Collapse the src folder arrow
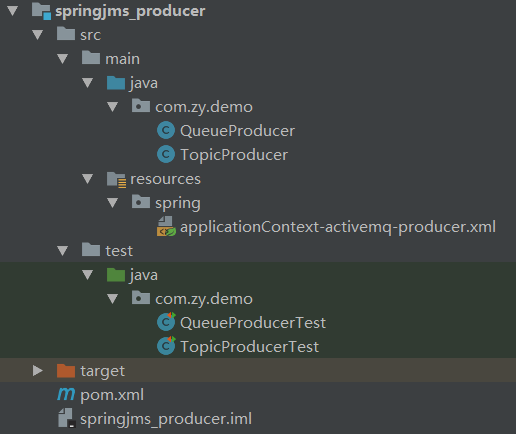 [38, 35]
